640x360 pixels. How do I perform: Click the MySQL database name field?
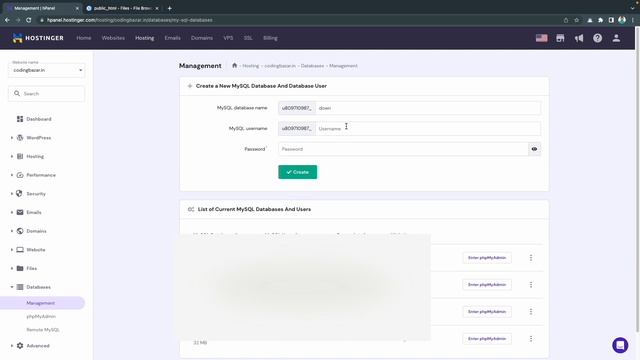click(x=428, y=108)
